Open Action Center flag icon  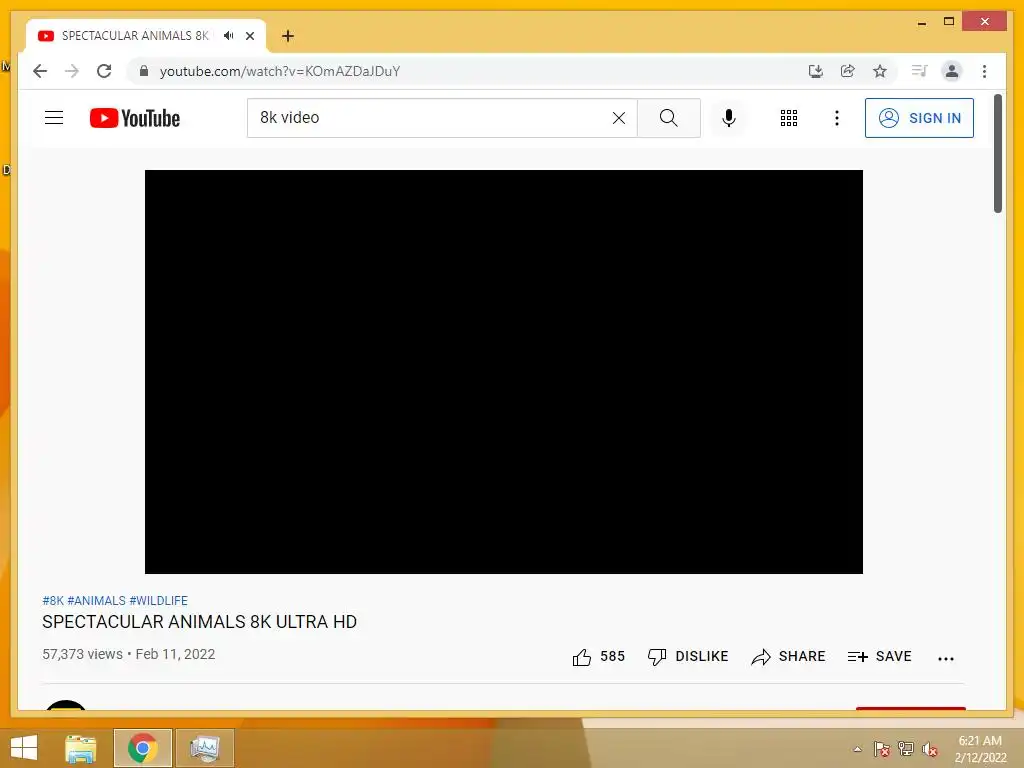(882, 749)
